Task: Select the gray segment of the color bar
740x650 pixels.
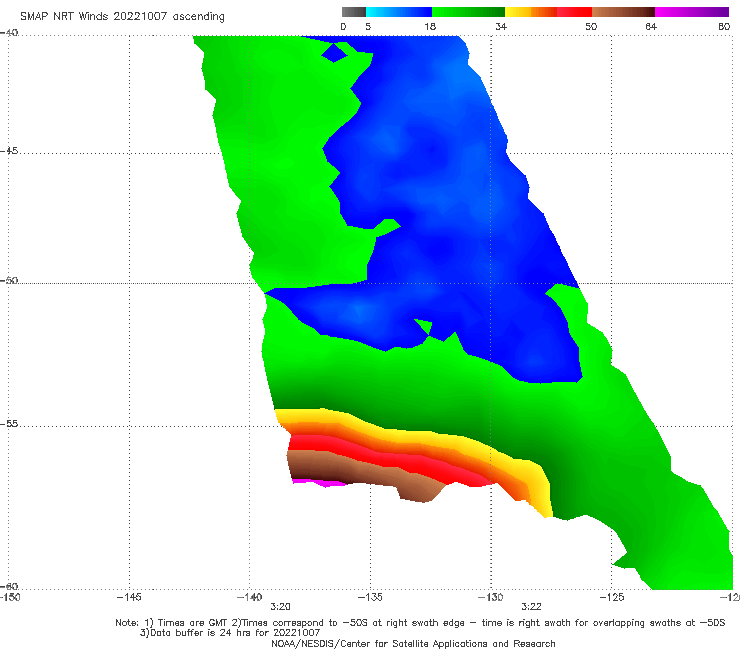Action: (353, 12)
